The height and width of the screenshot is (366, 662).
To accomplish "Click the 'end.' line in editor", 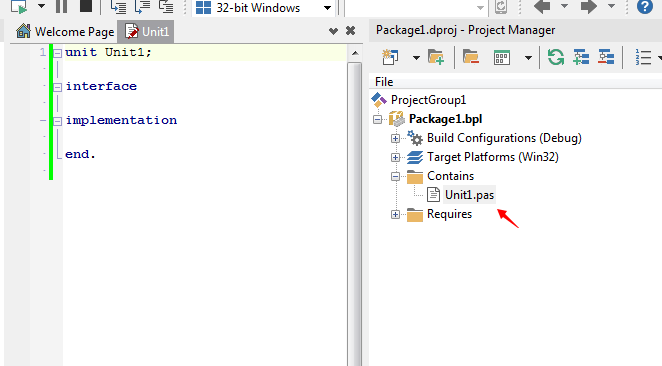I will 80,155.
